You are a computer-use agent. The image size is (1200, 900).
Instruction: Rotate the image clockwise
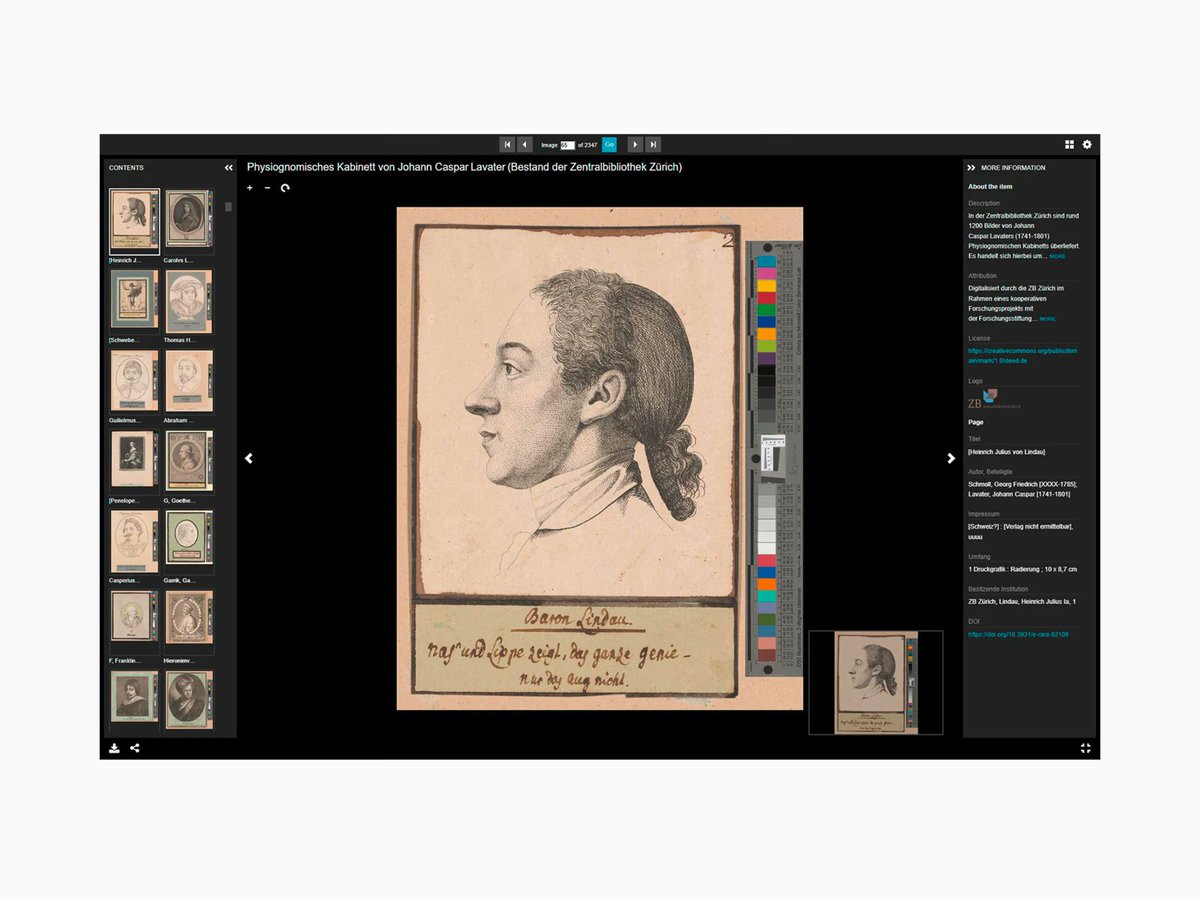click(x=285, y=188)
